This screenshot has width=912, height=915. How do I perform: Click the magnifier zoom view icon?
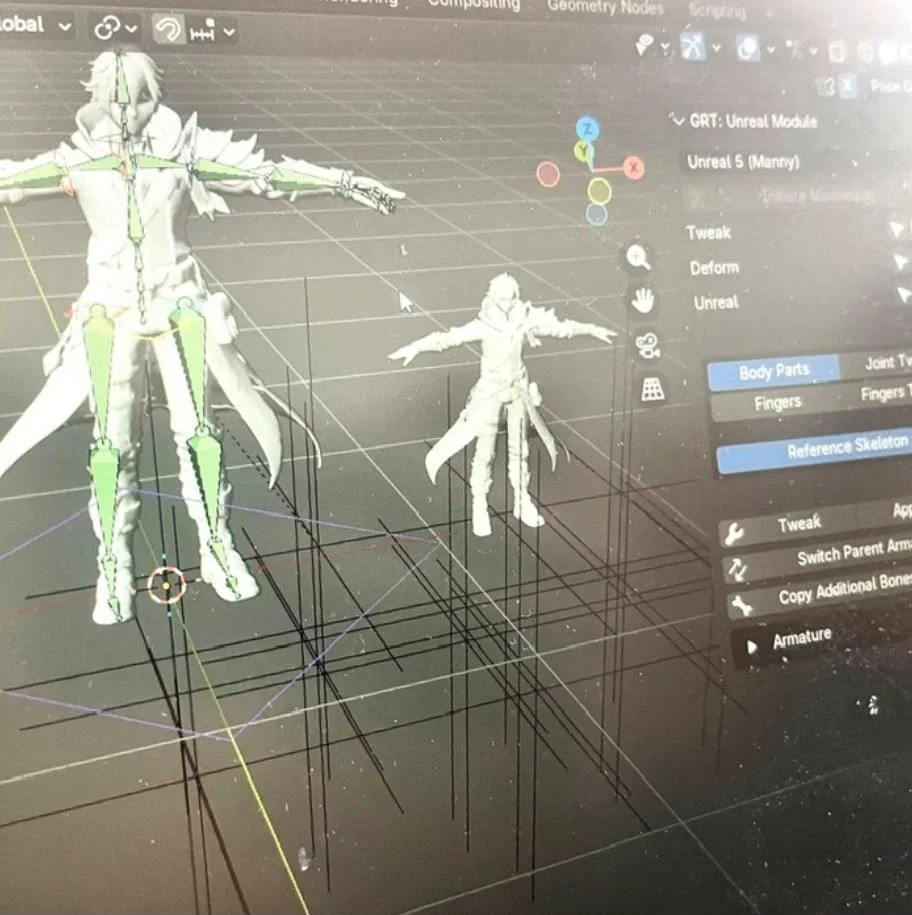[x=638, y=257]
